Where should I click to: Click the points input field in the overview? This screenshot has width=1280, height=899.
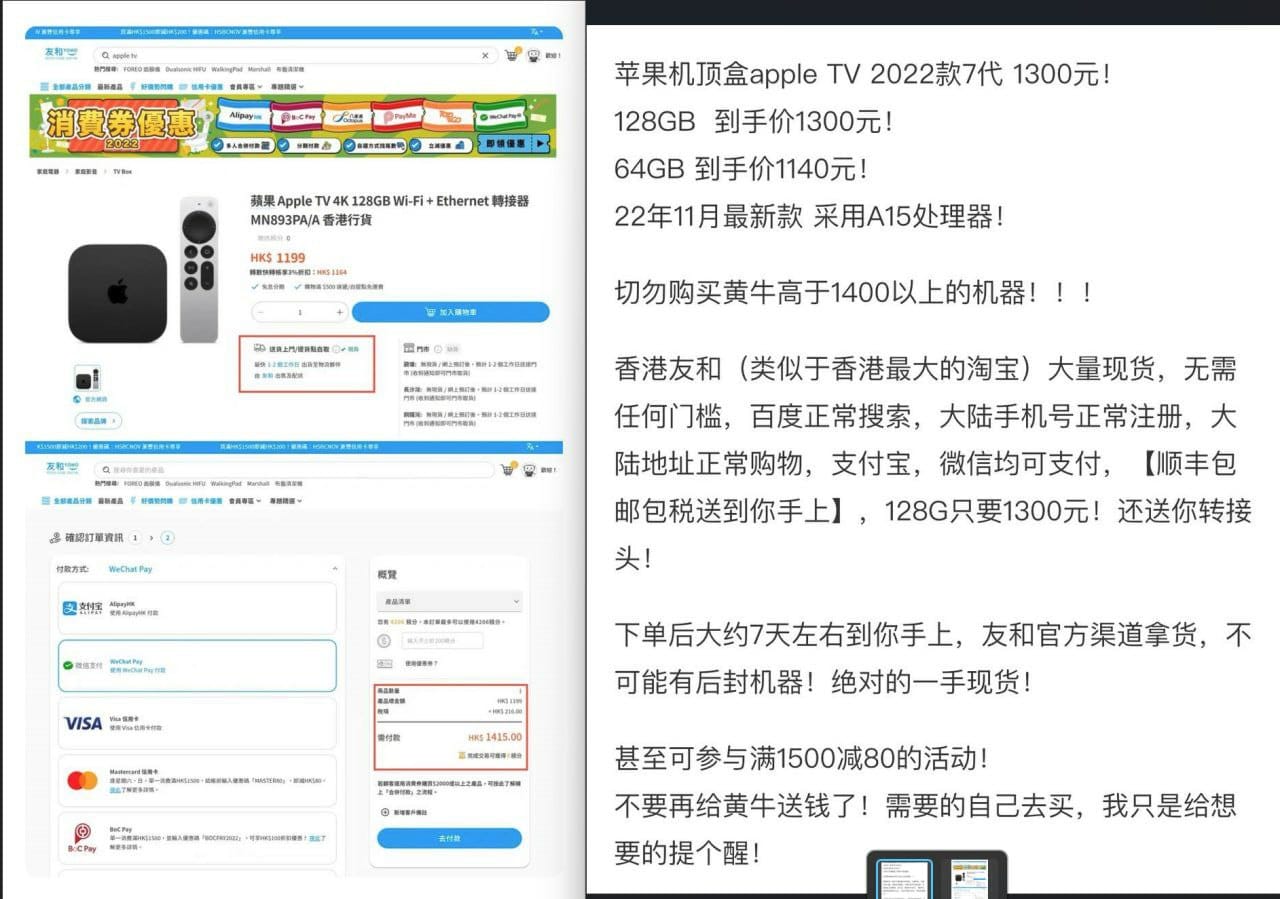point(440,640)
